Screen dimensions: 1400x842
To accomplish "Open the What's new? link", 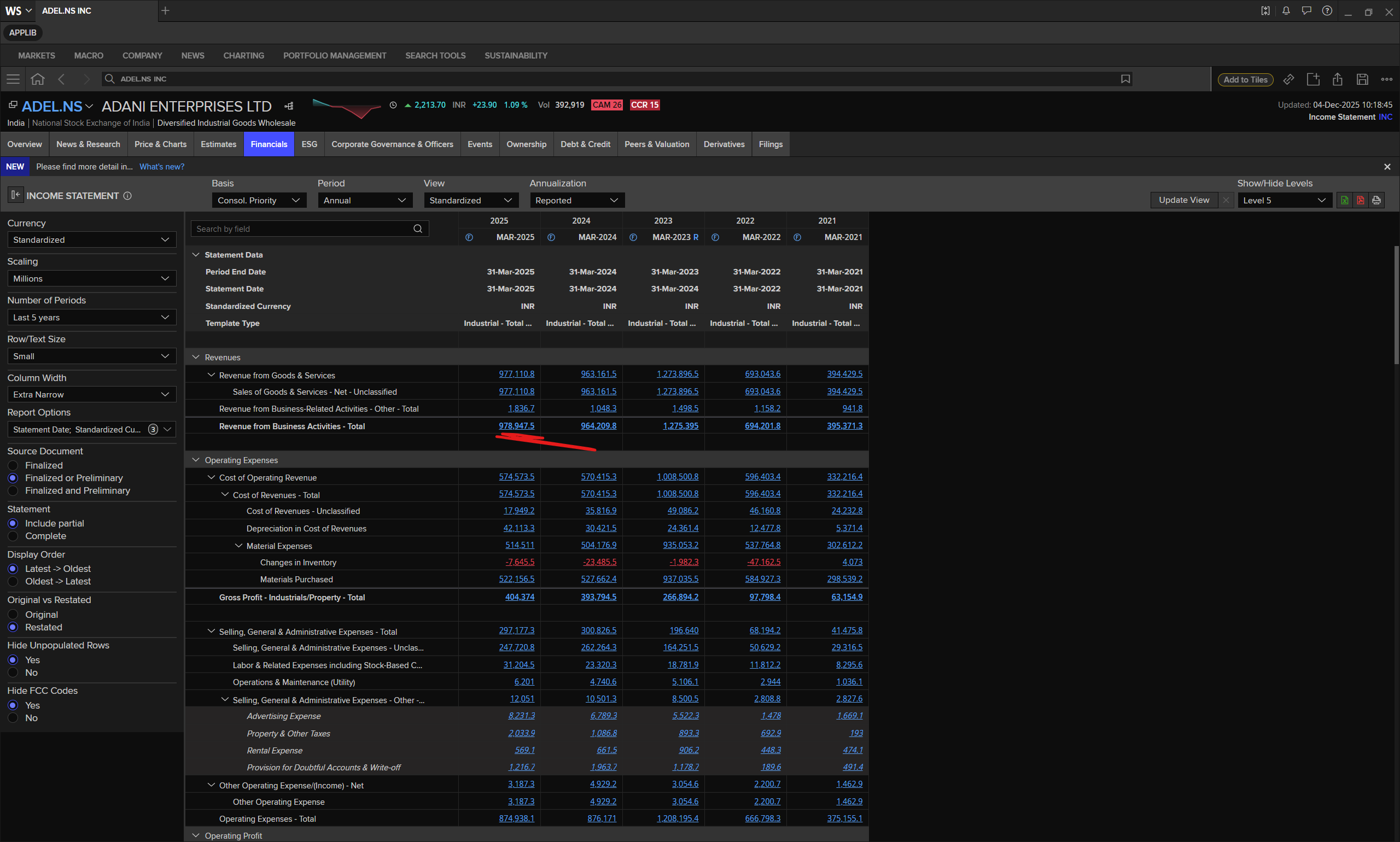I will [162, 167].
